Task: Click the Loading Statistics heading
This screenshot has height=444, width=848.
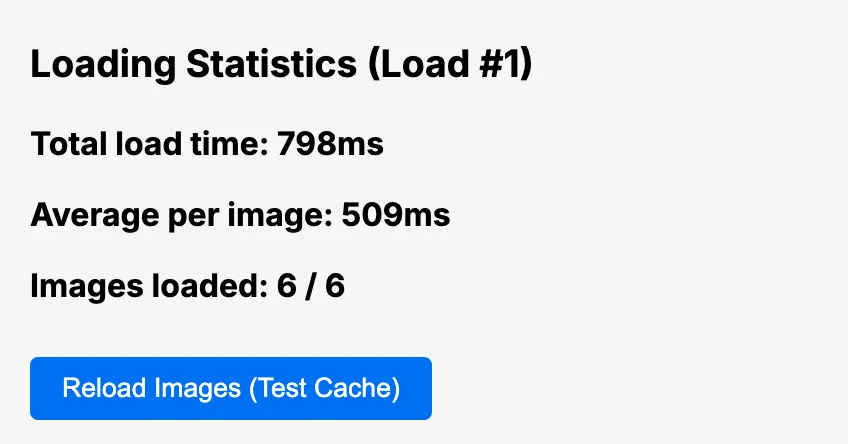Action: pyautogui.click(x=281, y=65)
